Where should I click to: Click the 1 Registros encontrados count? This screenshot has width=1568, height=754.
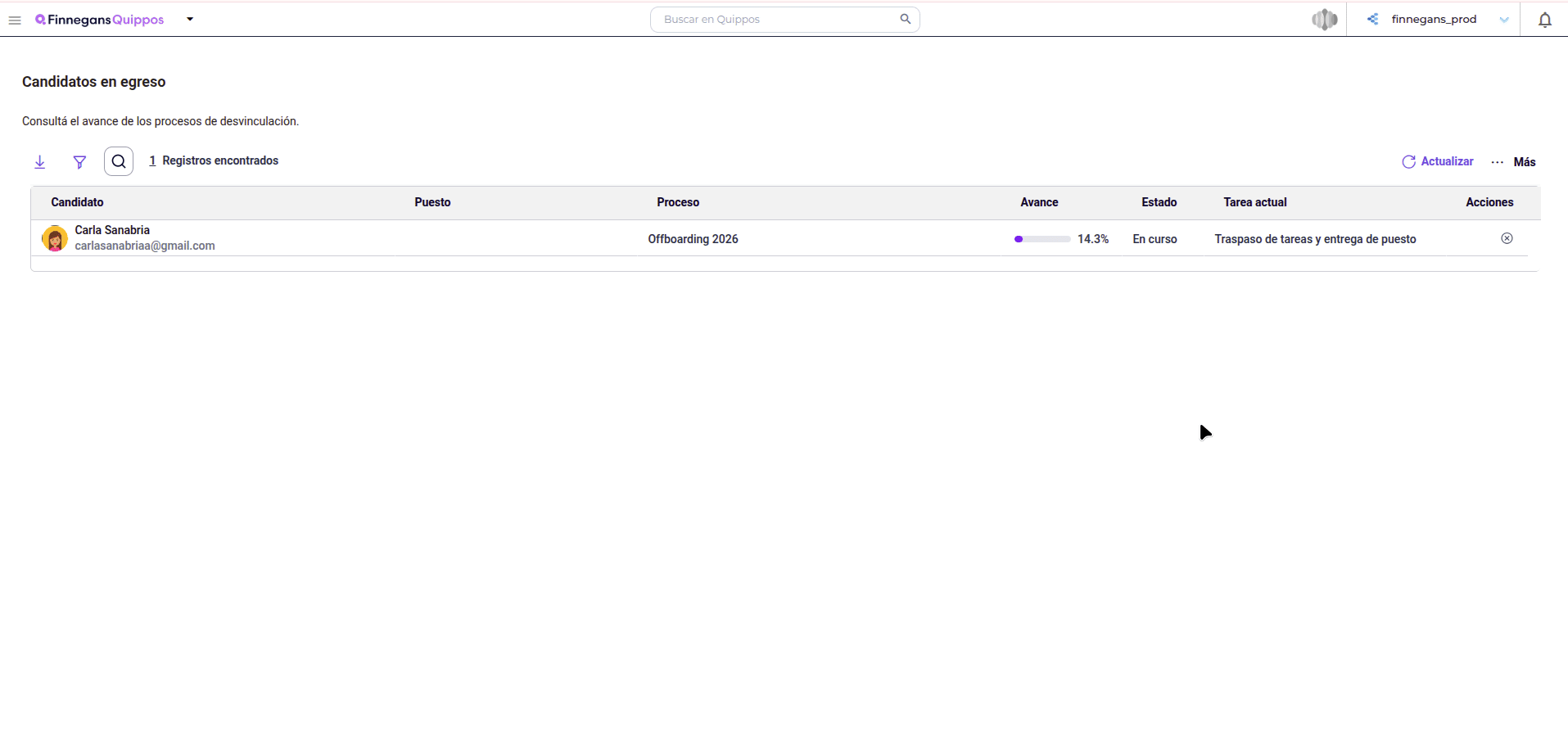pos(214,160)
